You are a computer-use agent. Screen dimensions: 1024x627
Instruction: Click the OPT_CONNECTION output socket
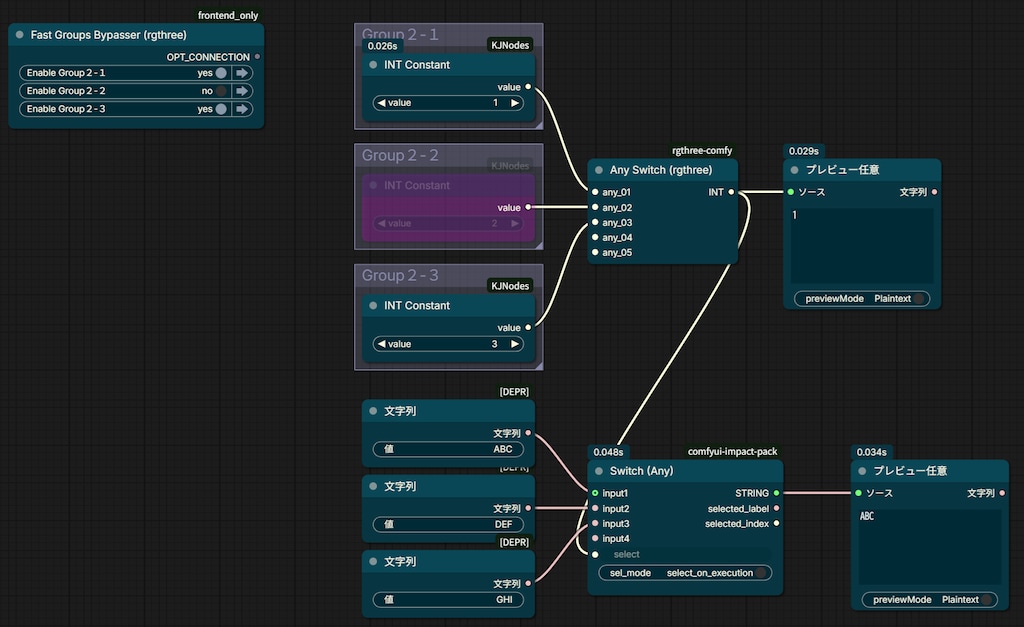pos(257,57)
